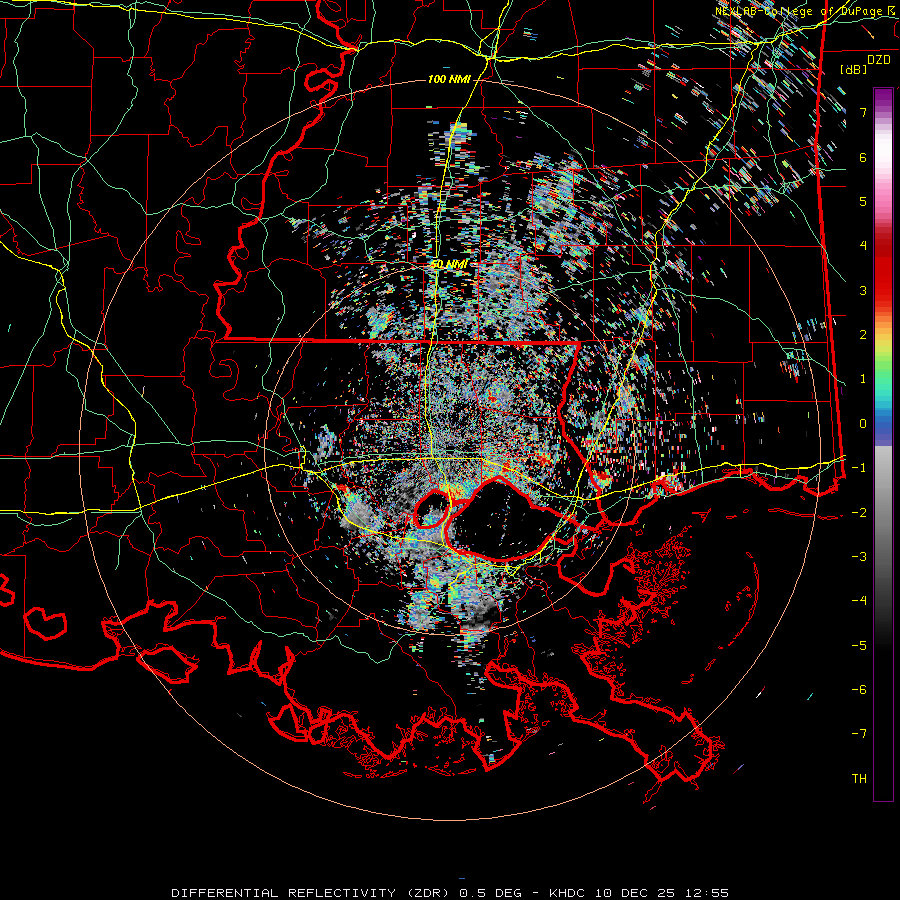Click the '[dB]' units label

point(854,69)
